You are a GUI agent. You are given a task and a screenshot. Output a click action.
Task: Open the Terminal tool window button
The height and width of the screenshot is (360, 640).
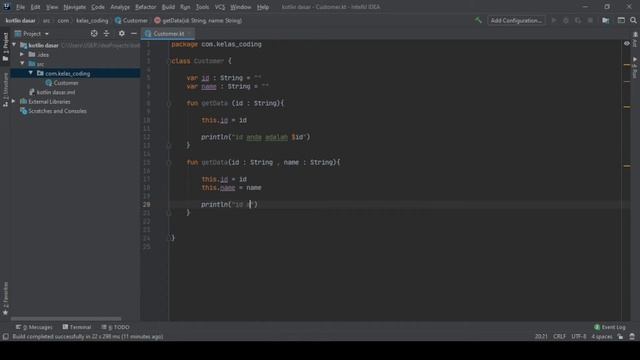[x=77, y=327]
